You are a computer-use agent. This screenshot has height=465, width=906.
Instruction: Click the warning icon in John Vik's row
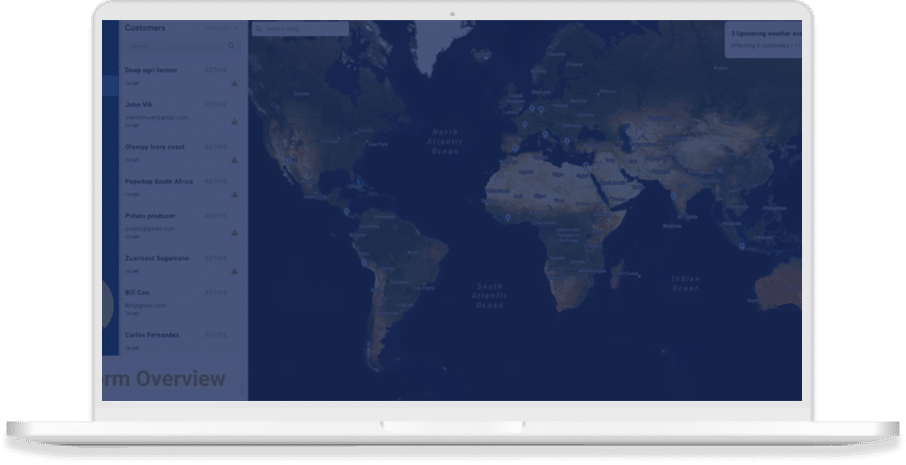[235, 122]
